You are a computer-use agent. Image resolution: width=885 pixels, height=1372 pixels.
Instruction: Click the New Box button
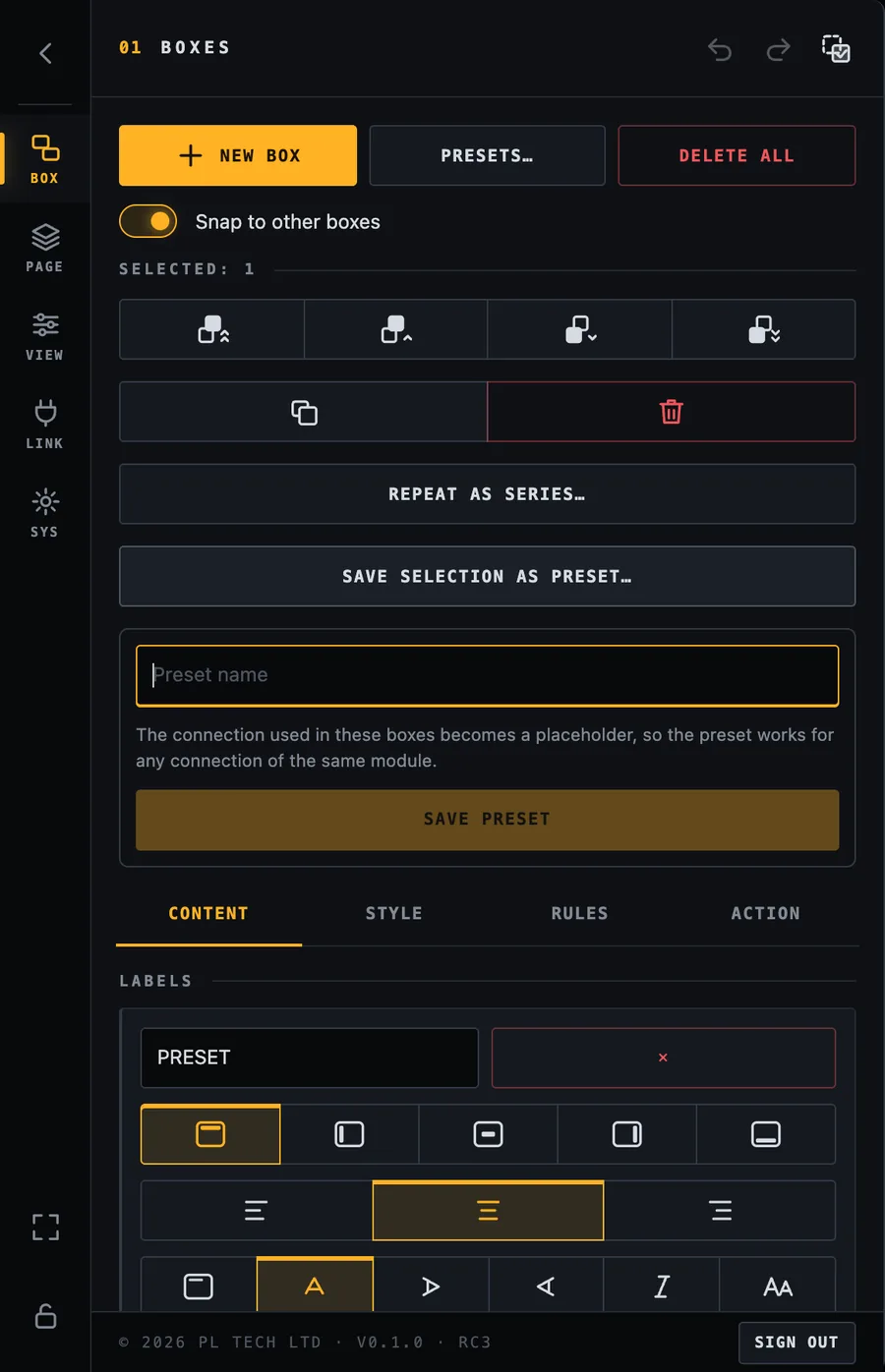[238, 155]
